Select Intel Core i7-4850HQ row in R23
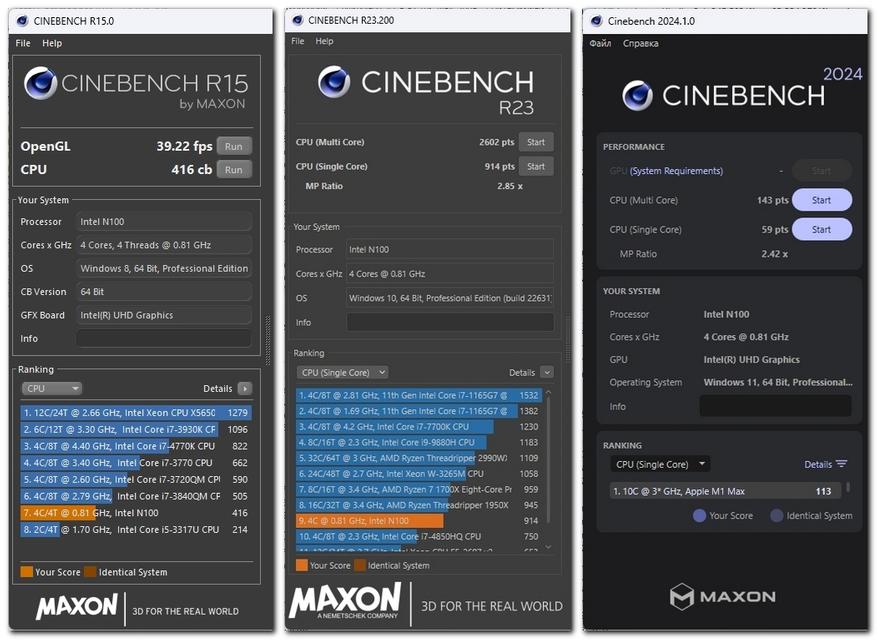This screenshot has height=640, width=877. pos(419,537)
